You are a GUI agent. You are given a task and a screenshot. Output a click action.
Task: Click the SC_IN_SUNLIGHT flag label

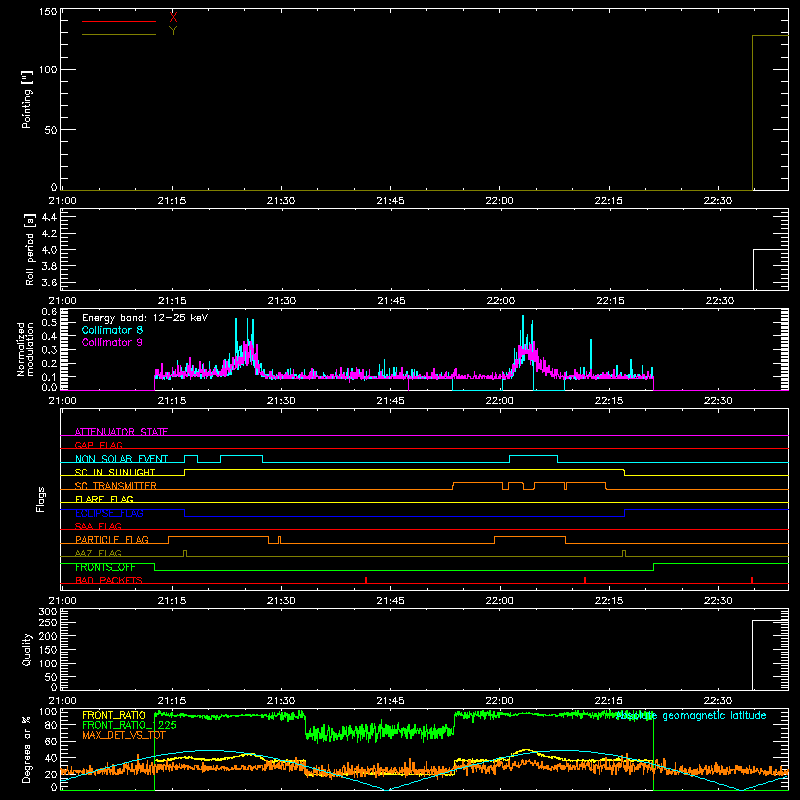(115, 472)
